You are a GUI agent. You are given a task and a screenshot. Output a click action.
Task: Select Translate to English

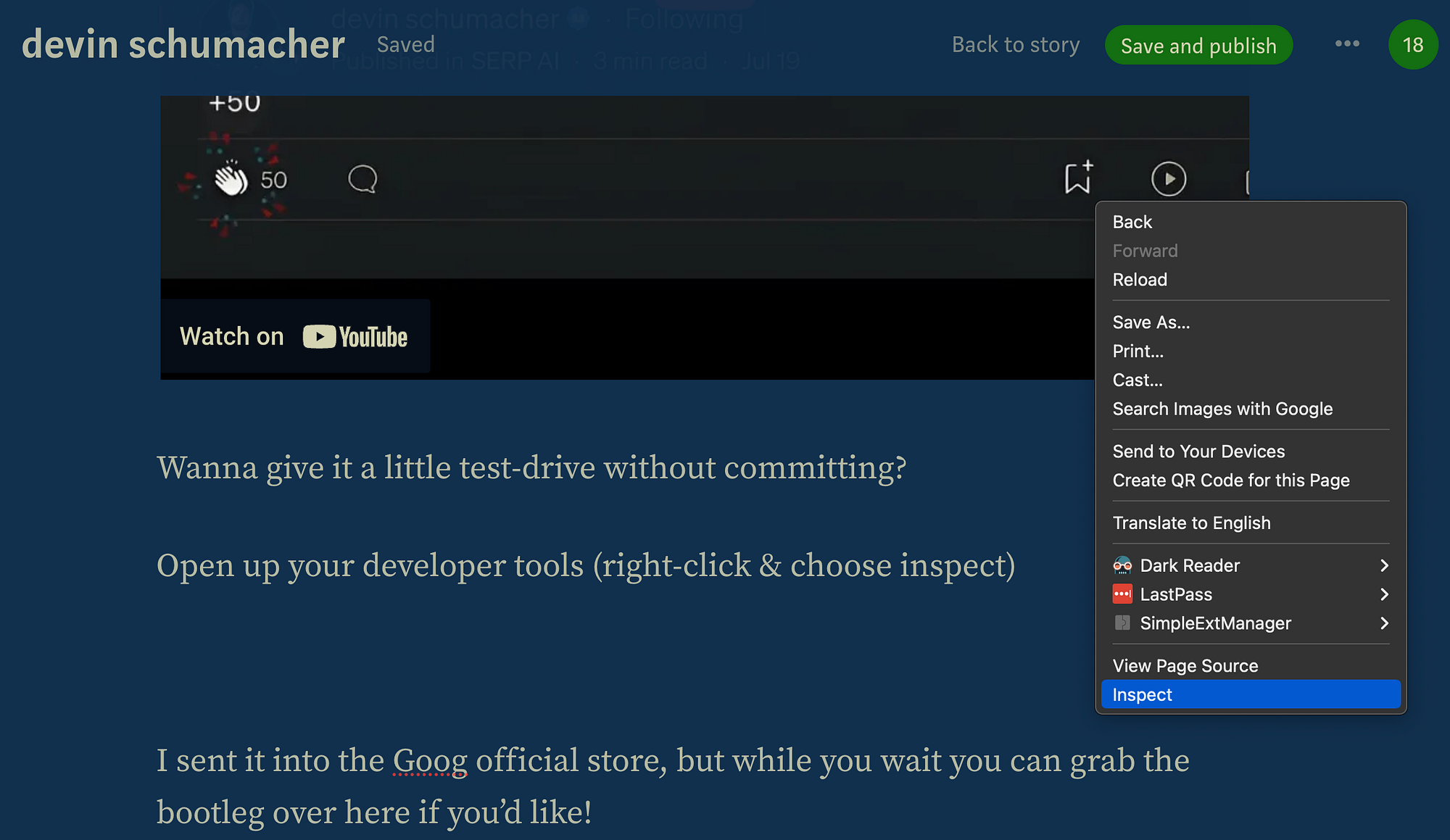tap(1191, 523)
